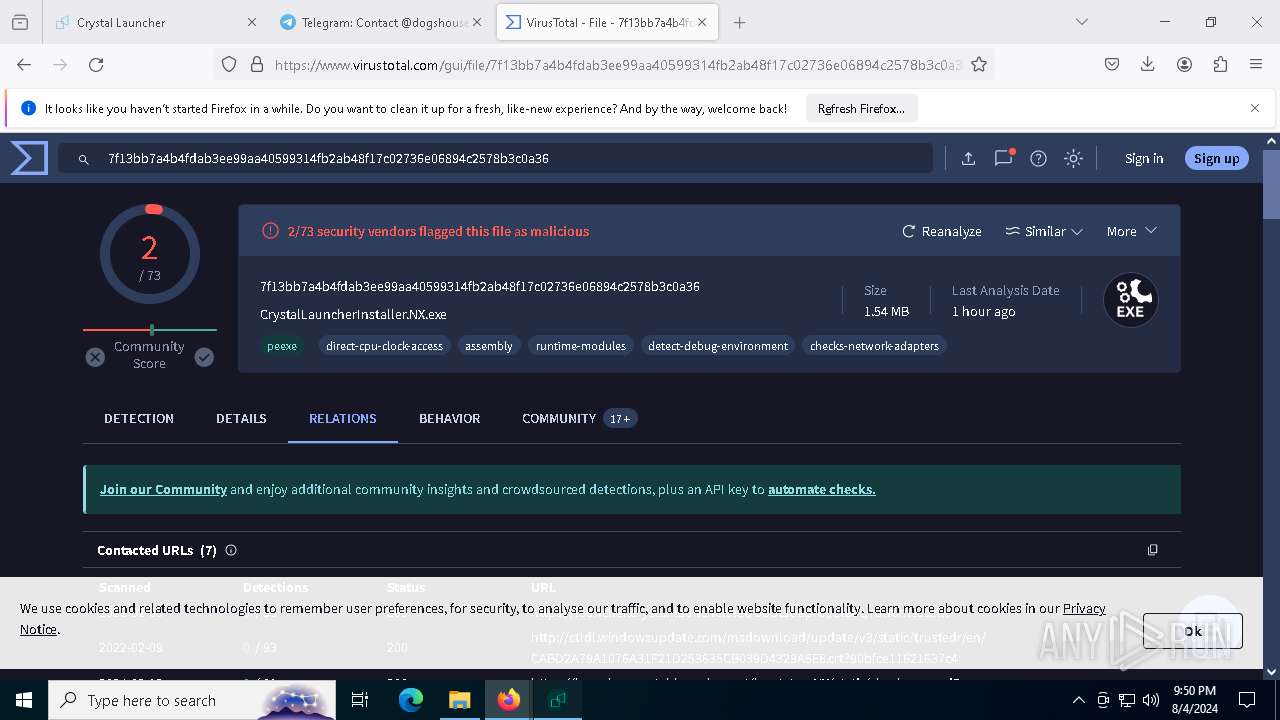The image size is (1280, 720).
Task: Click the Sign in link
Action: pyautogui.click(x=1144, y=158)
